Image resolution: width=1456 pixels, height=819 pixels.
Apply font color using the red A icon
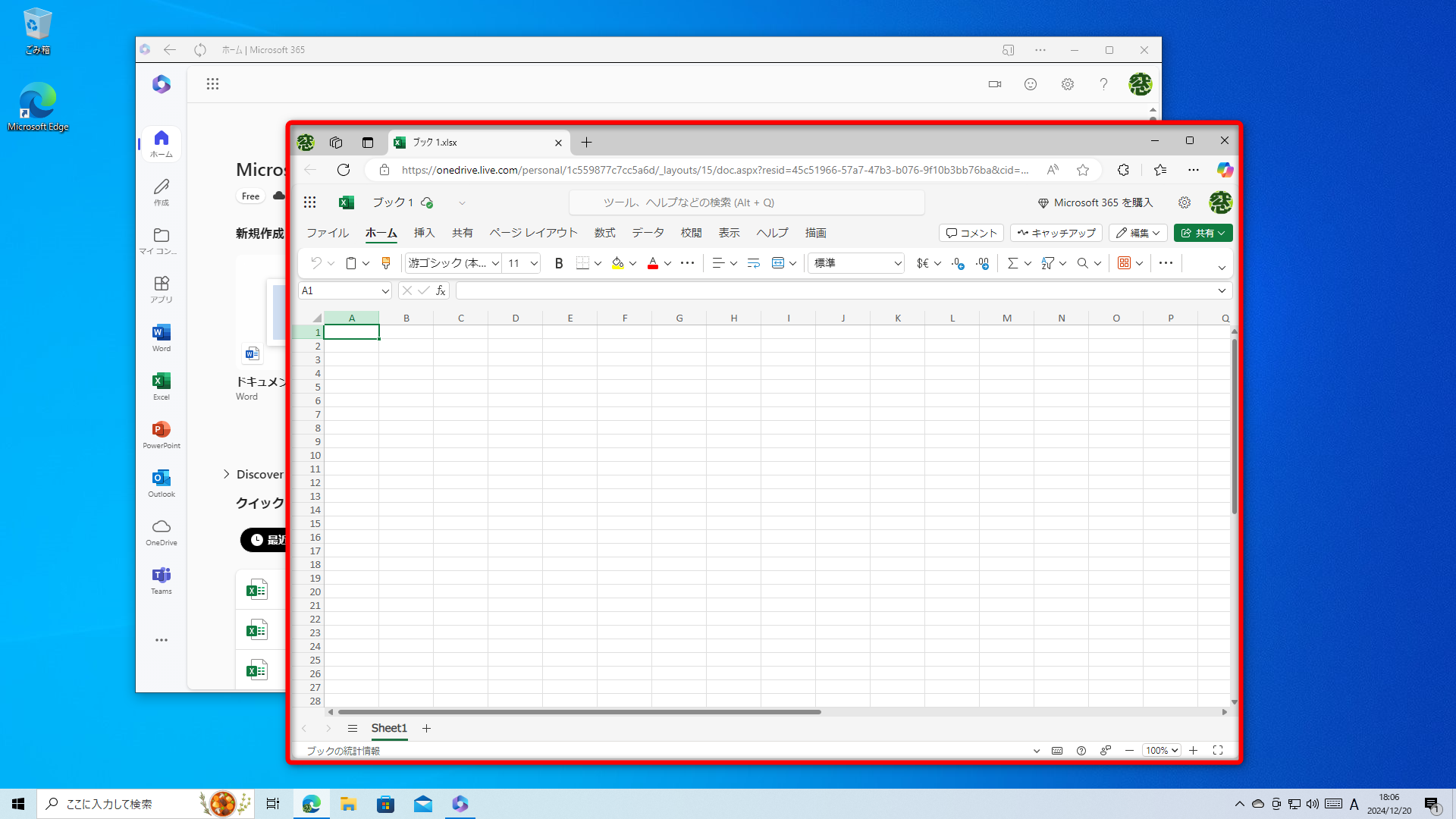(654, 262)
